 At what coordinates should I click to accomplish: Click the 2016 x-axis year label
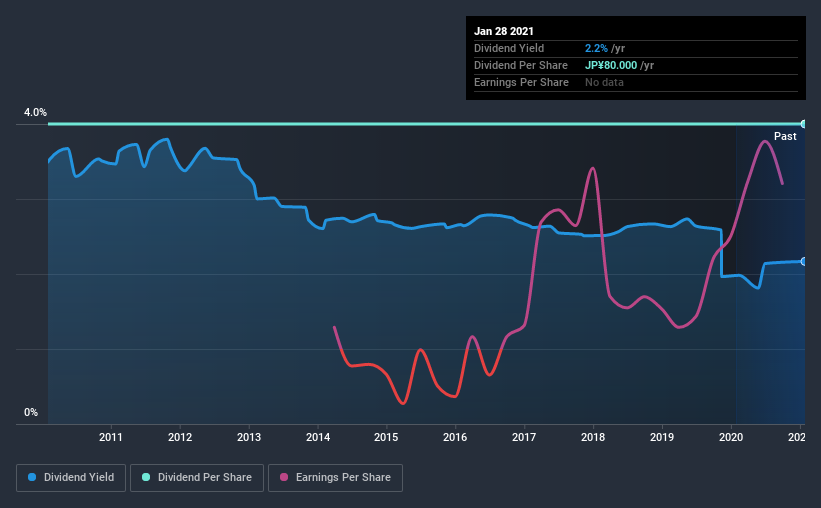455,437
